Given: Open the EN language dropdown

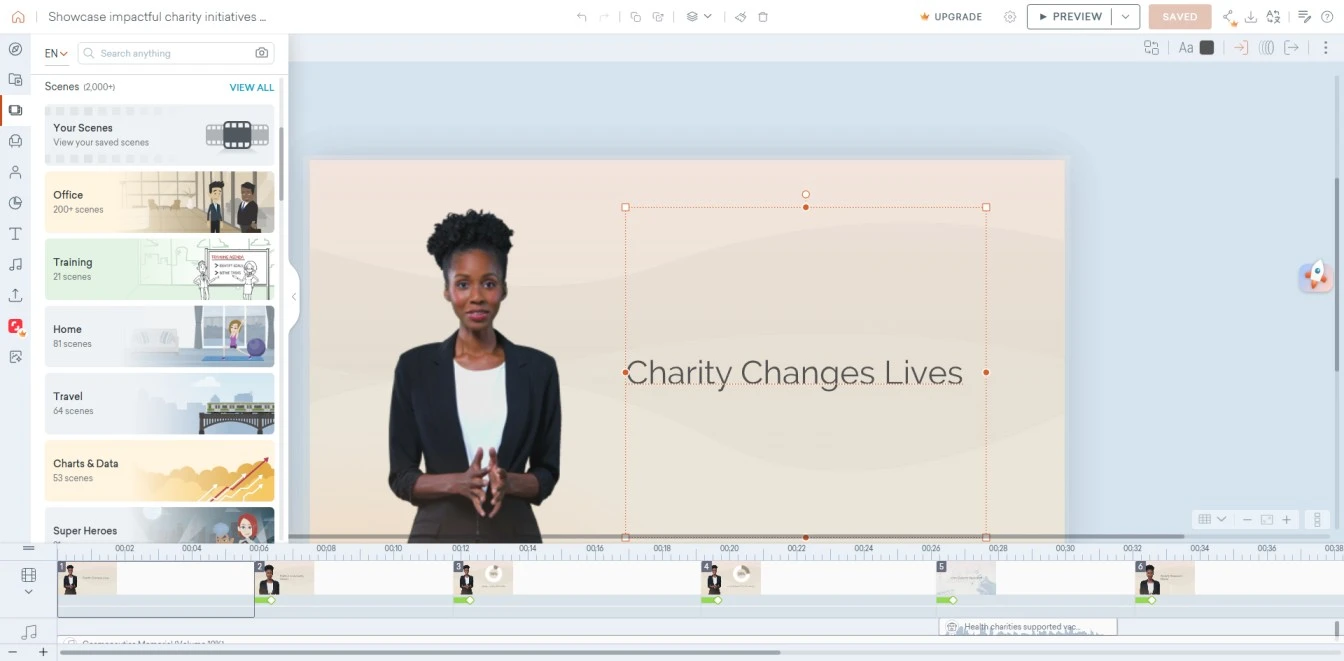Looking at the screenshot, I should coord(56,54).
